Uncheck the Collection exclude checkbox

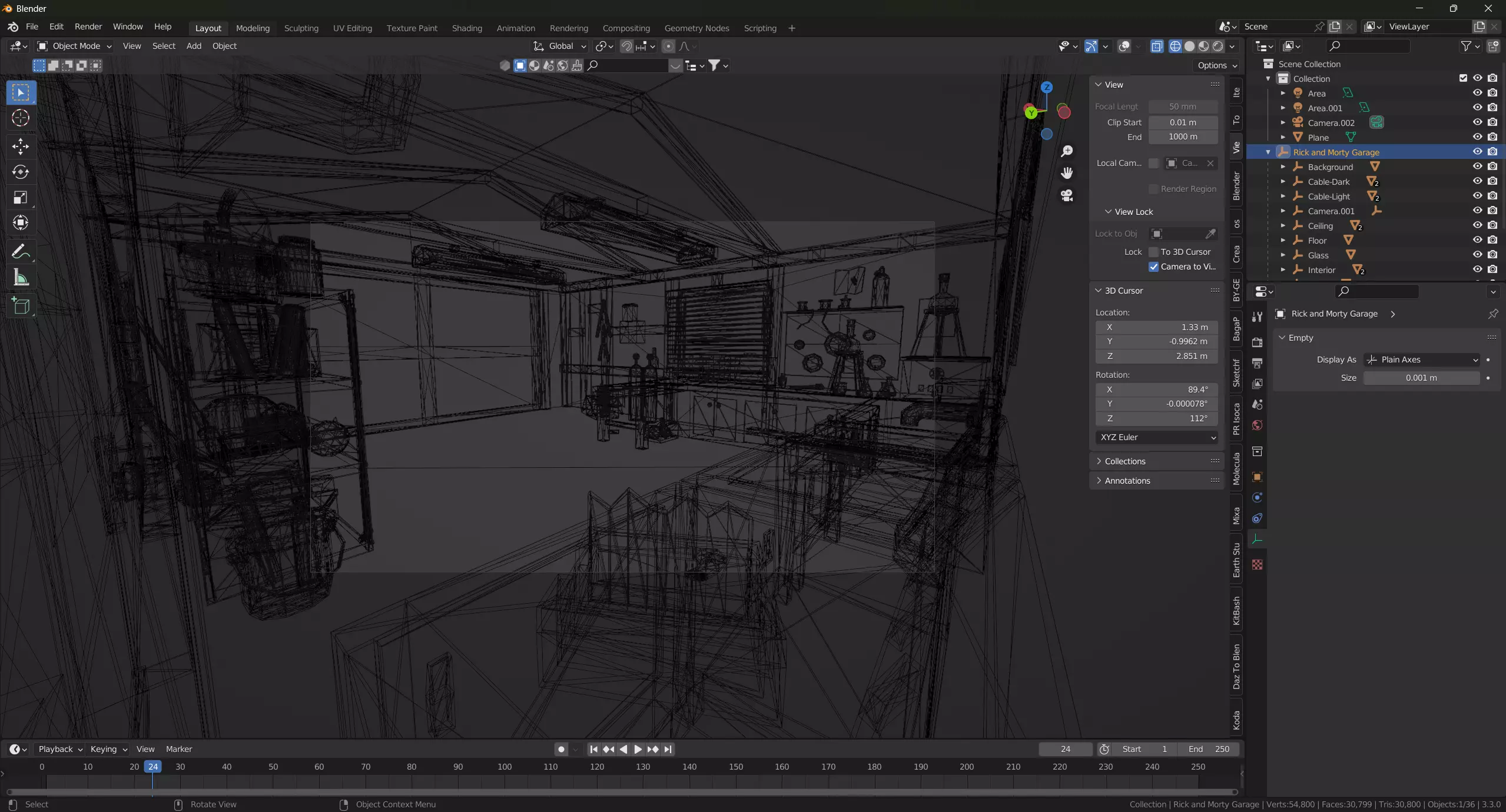1463,78
